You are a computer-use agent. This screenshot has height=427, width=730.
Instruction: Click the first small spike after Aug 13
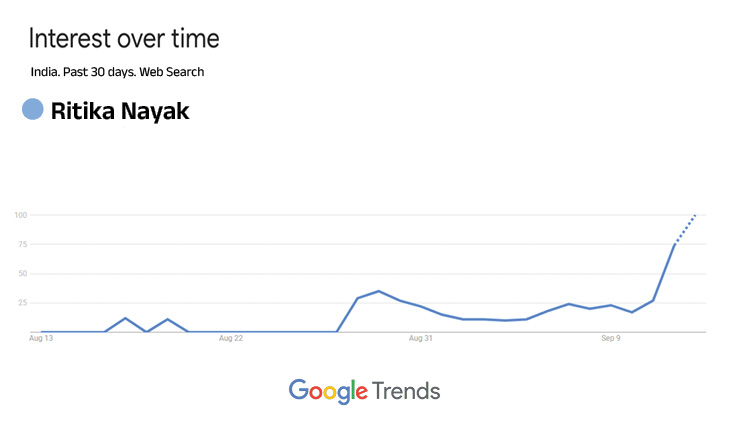(x=125, y=318)
